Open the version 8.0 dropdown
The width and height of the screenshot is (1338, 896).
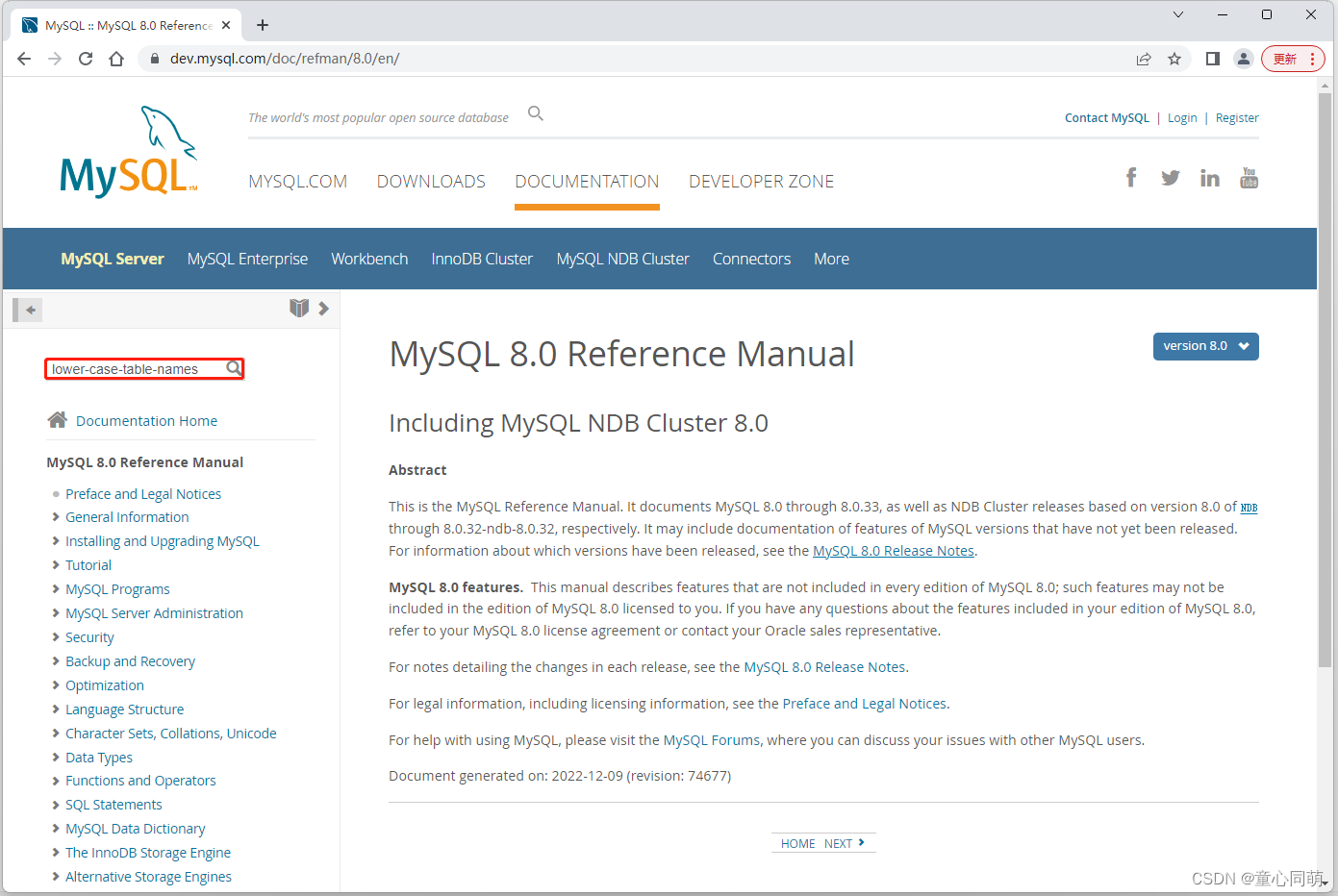click(1205, 346)
